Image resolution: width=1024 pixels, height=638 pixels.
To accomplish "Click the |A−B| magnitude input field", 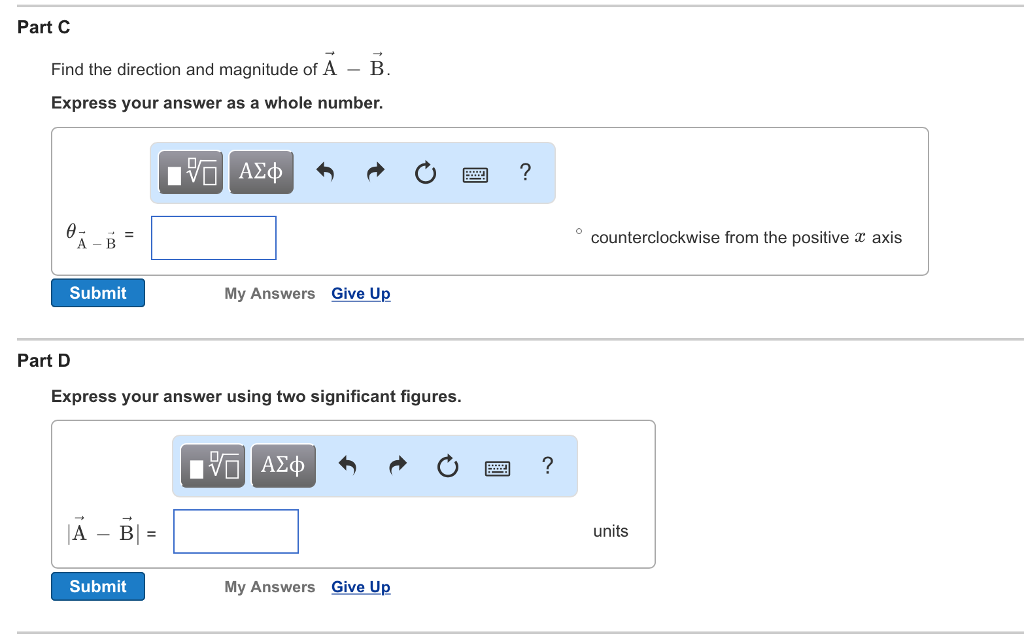I will [x=236, y=531].
